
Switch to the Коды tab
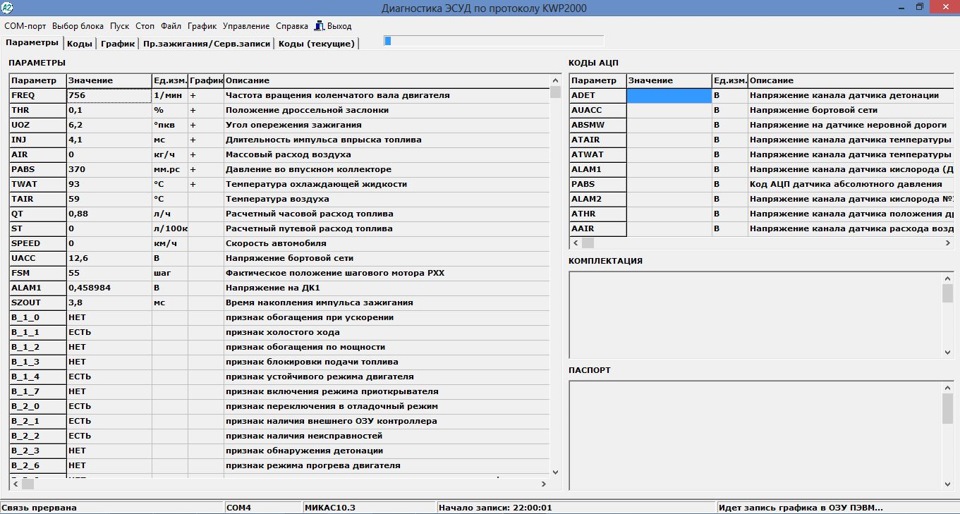coord(80,43)
